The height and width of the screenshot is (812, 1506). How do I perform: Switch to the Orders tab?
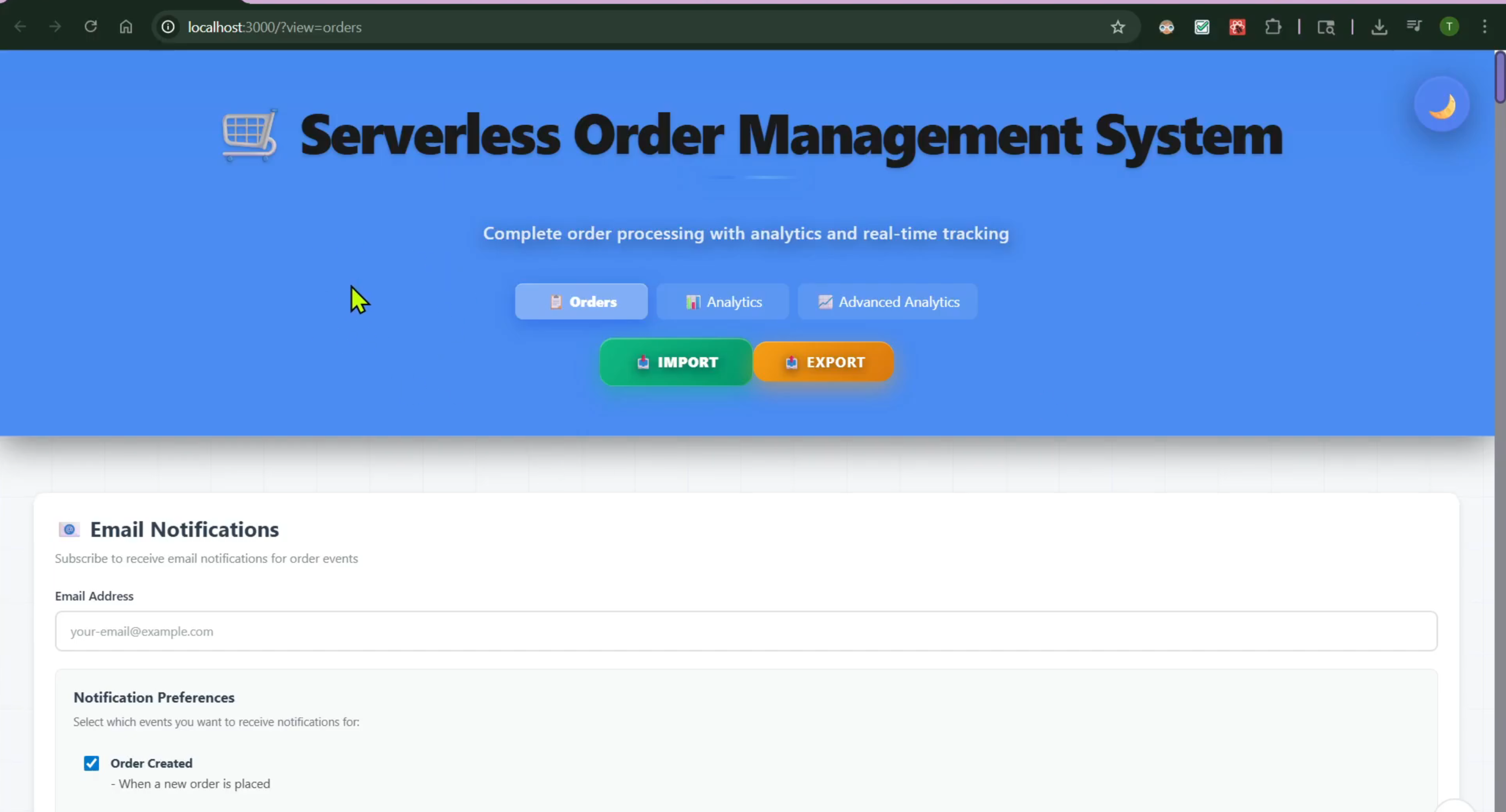pyautogui.click(x=581, y=301)
